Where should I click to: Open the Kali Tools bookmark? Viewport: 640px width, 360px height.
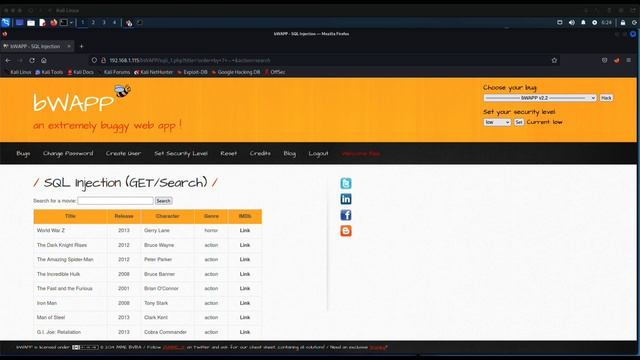point(49,72)
